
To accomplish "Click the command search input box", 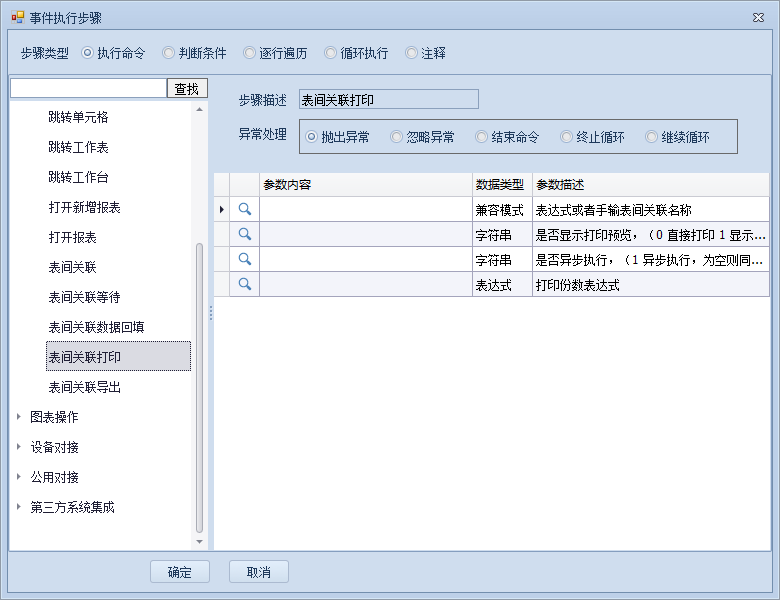I will pyautogui.click(x=88, y=89).
